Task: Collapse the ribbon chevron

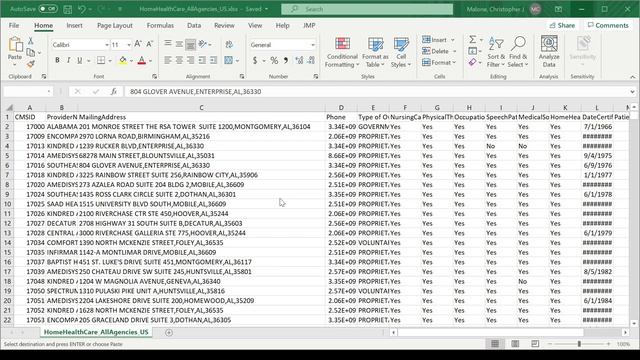Action: point(632,77)
